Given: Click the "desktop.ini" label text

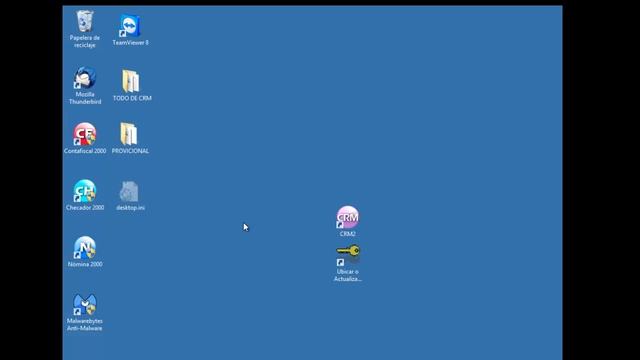Looking at the screenshot, I should point(130,208).
